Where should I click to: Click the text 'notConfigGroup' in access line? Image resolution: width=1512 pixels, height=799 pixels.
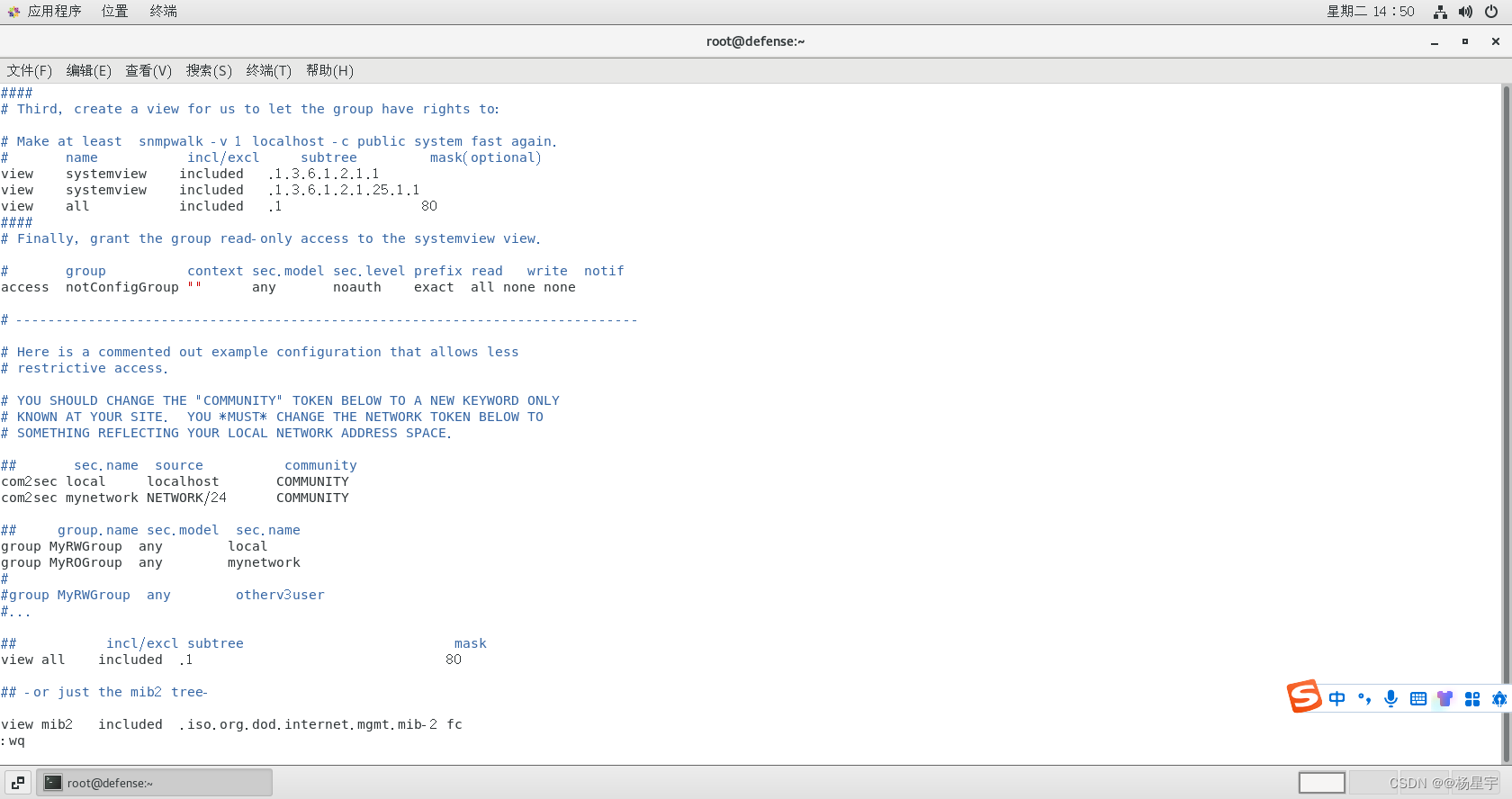122,287
